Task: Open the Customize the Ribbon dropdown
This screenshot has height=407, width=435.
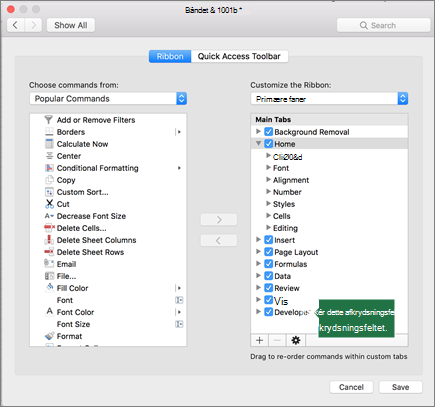Action: (329, 99)
